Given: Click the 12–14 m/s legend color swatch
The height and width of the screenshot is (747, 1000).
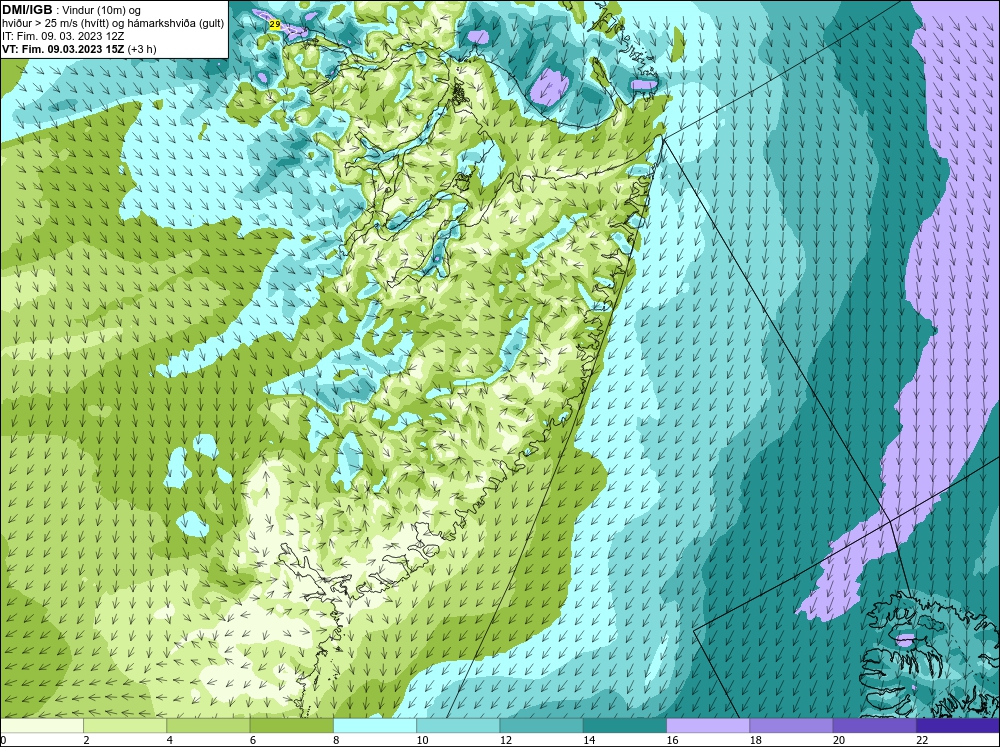Looking at the screenshot, I should 541,726.
